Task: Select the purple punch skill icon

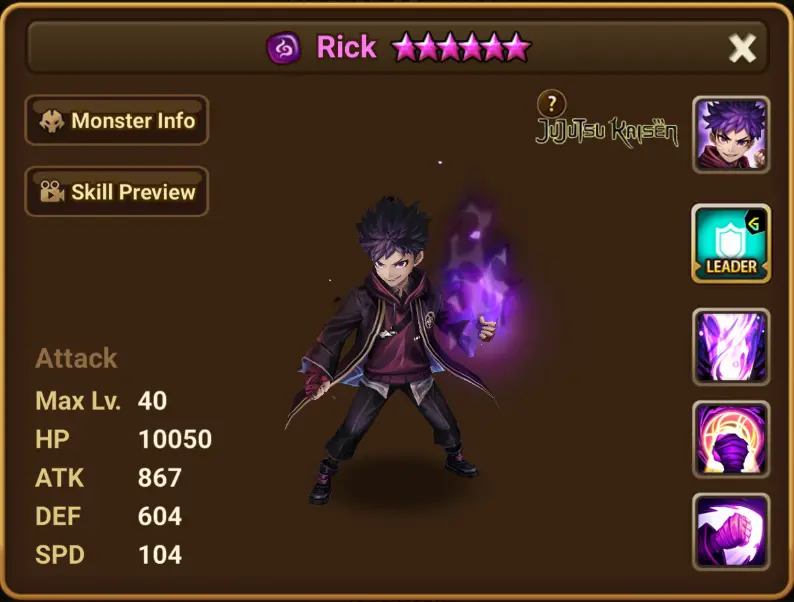Action: [731, 532]
